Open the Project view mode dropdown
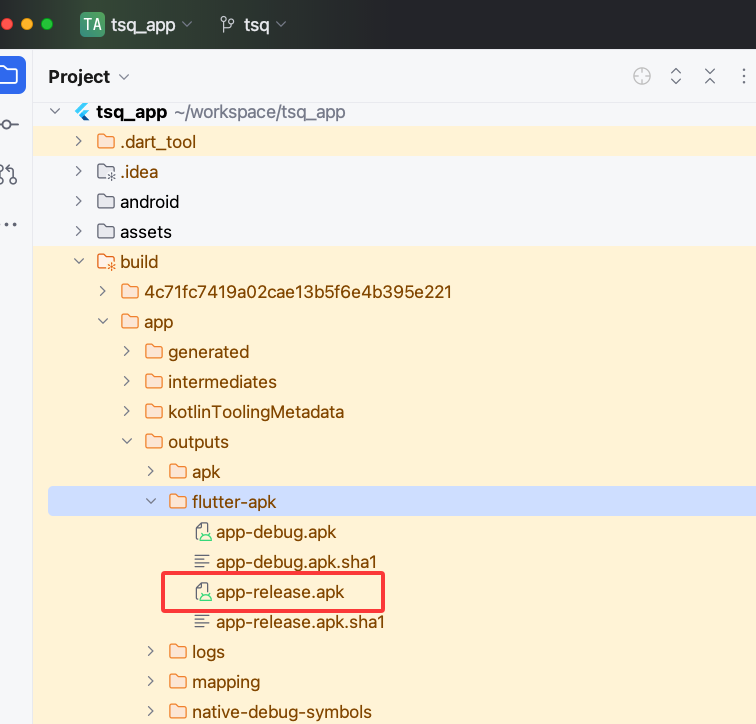 tap(89, 77)
